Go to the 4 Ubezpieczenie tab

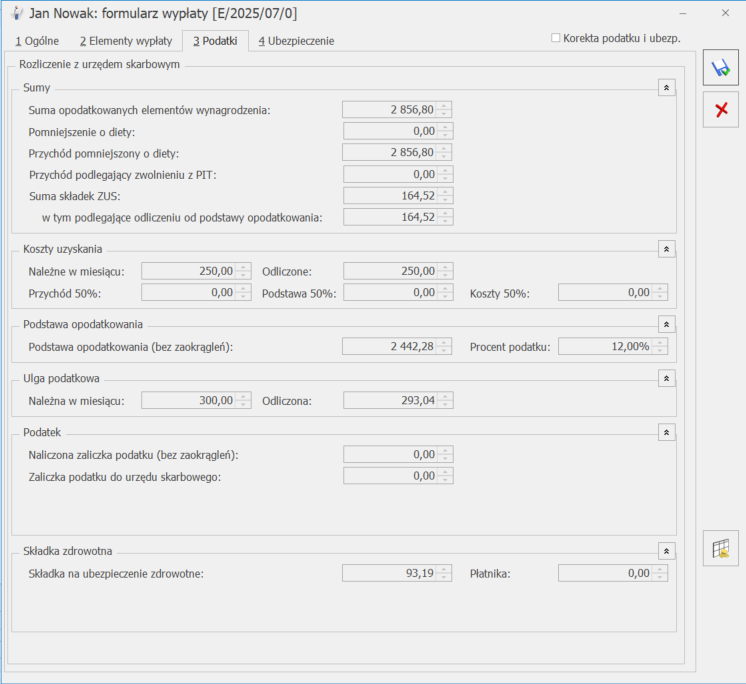pos(296,41)
